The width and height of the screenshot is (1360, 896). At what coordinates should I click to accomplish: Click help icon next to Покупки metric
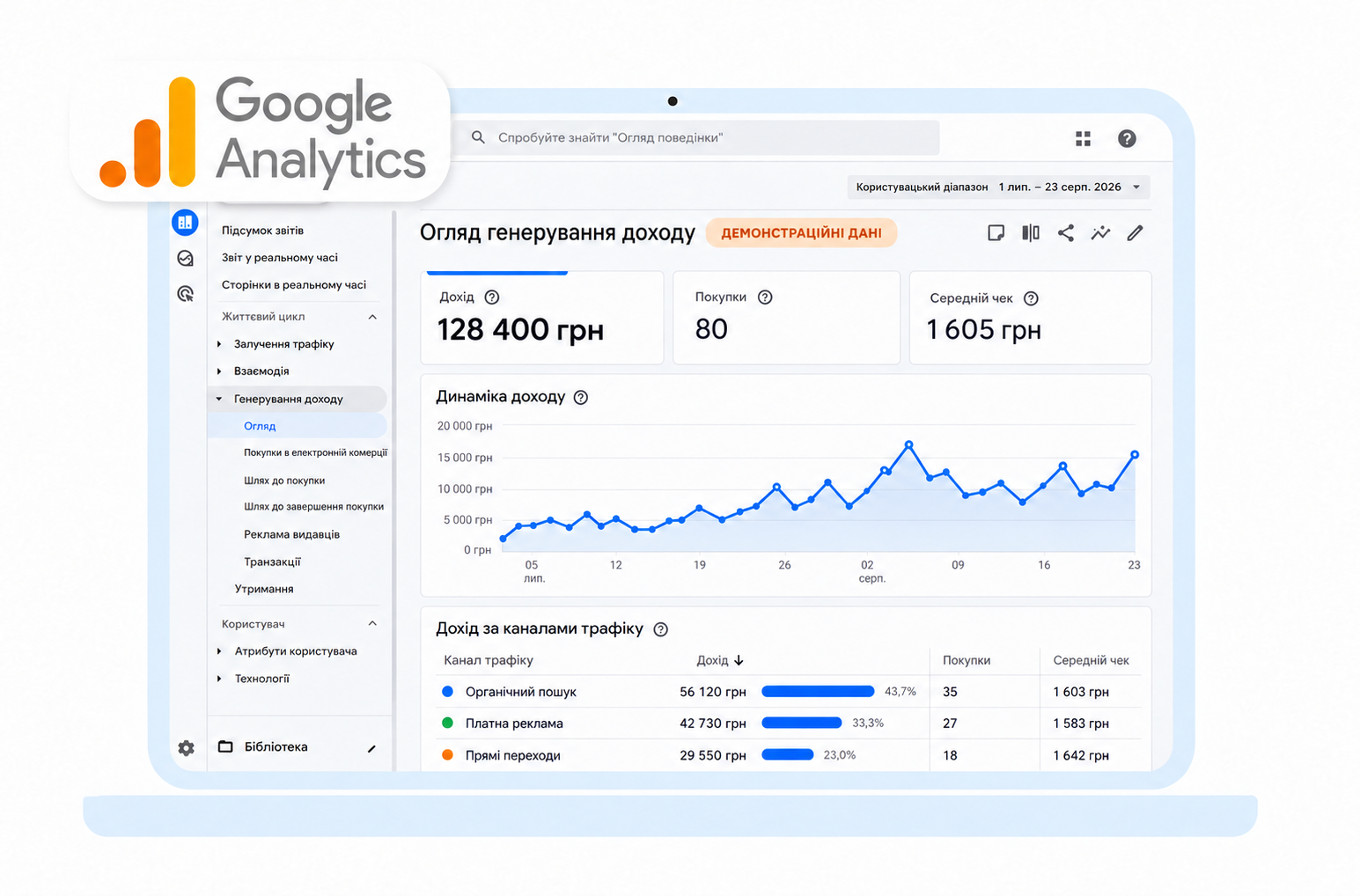coord(765,297)
